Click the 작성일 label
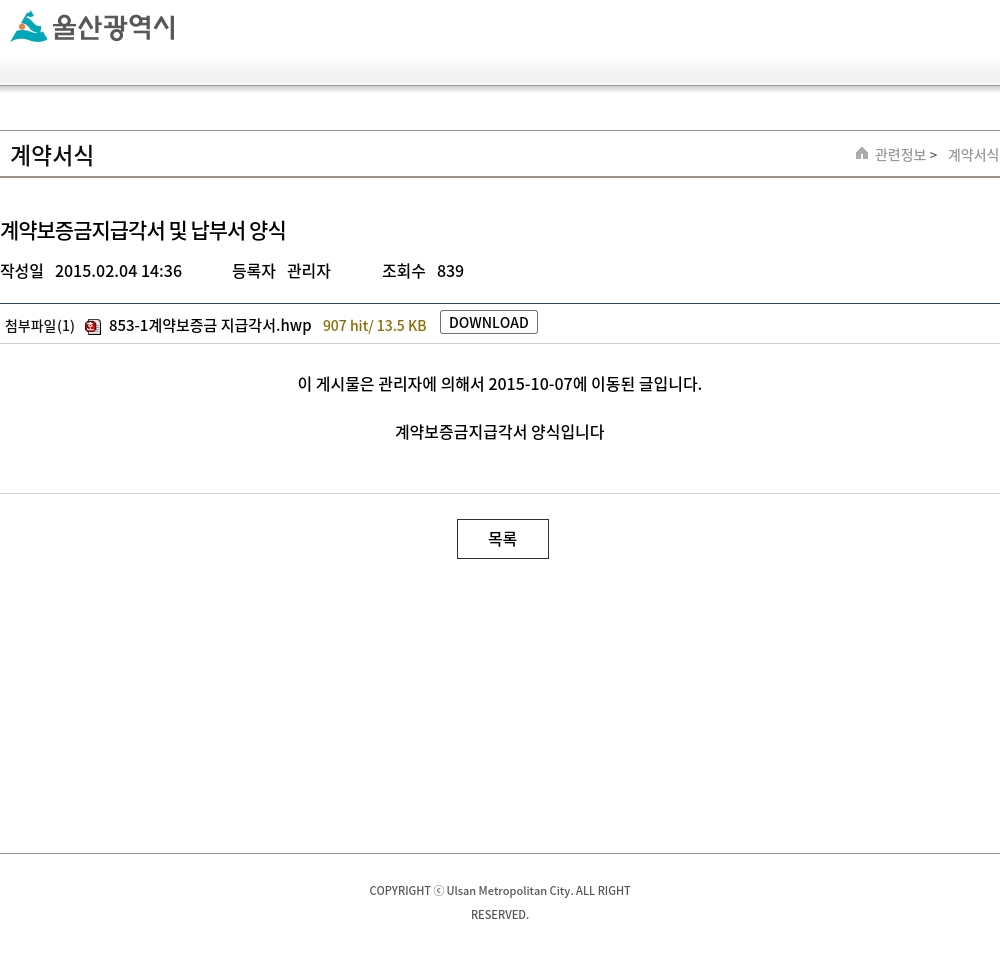This screenshot has height=954, width=1000. click(22, 272)
